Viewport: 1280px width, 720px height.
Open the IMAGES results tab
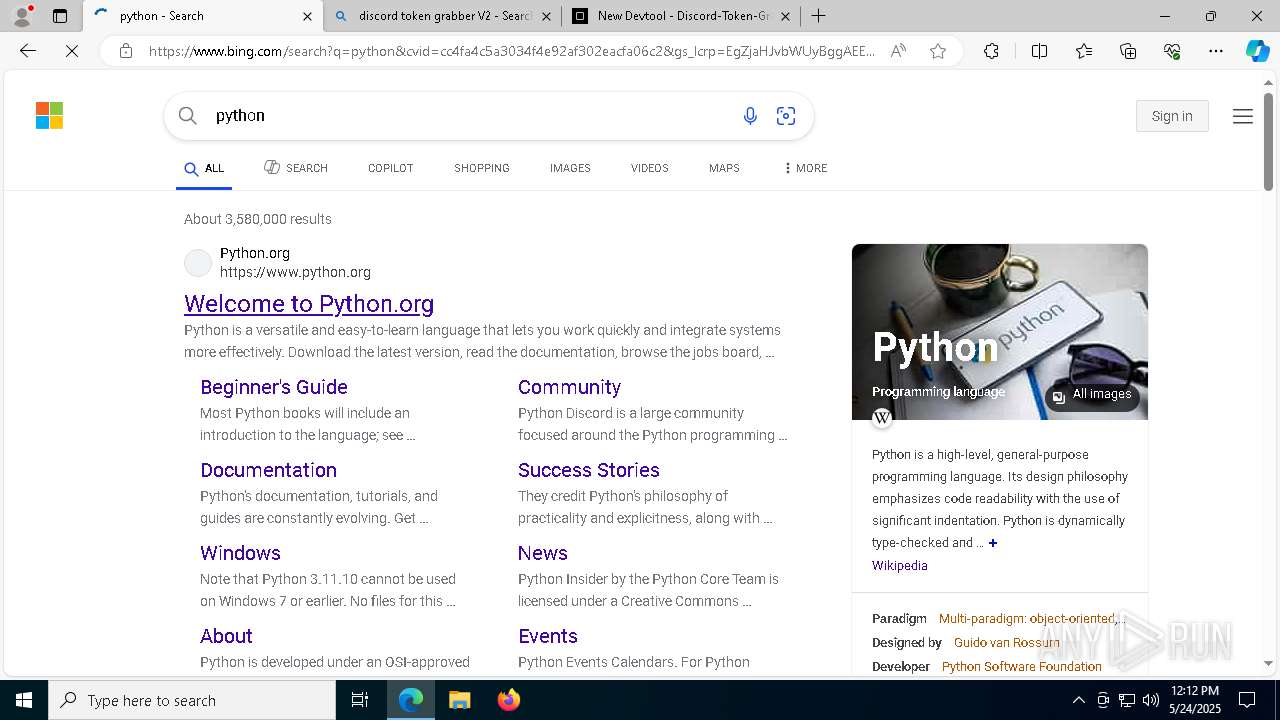570,168
